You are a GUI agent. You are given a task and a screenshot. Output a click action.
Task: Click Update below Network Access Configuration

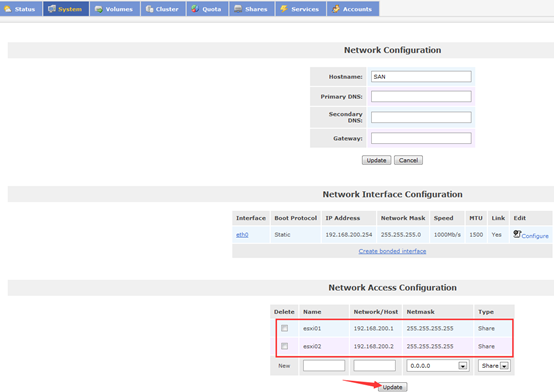[x=393, y=387]
